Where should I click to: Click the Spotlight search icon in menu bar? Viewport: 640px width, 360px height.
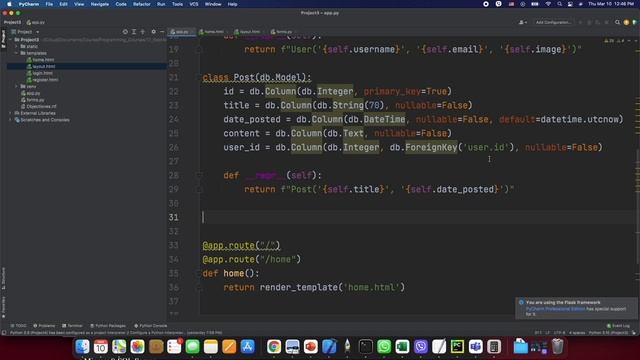pos(560,4)
